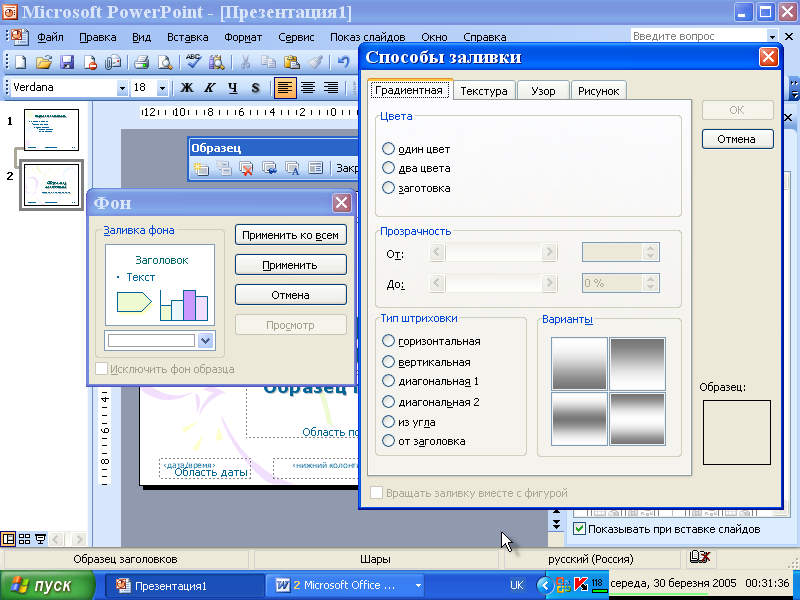This screenshot has height=600, width=800.
Task: Choose 'диагональная 2' shading style
Action: click(x=388, y=402)
